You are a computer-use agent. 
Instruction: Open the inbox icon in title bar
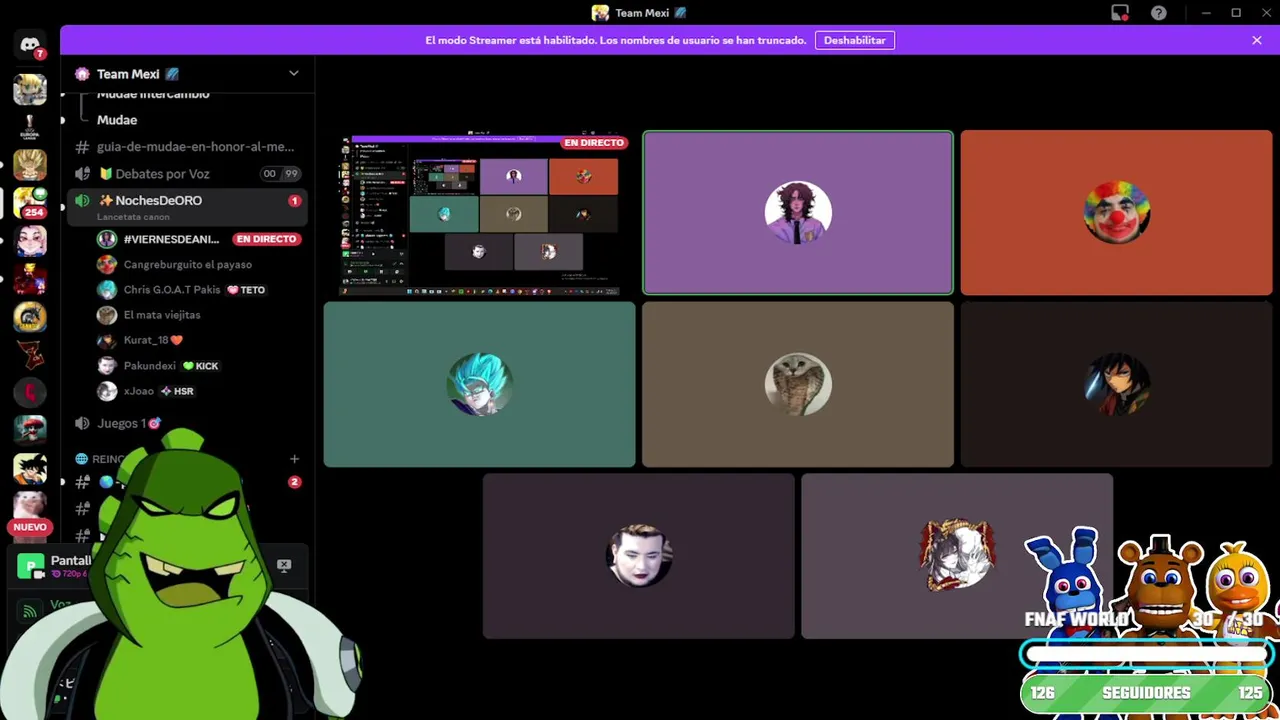[x=1120, y=13]
